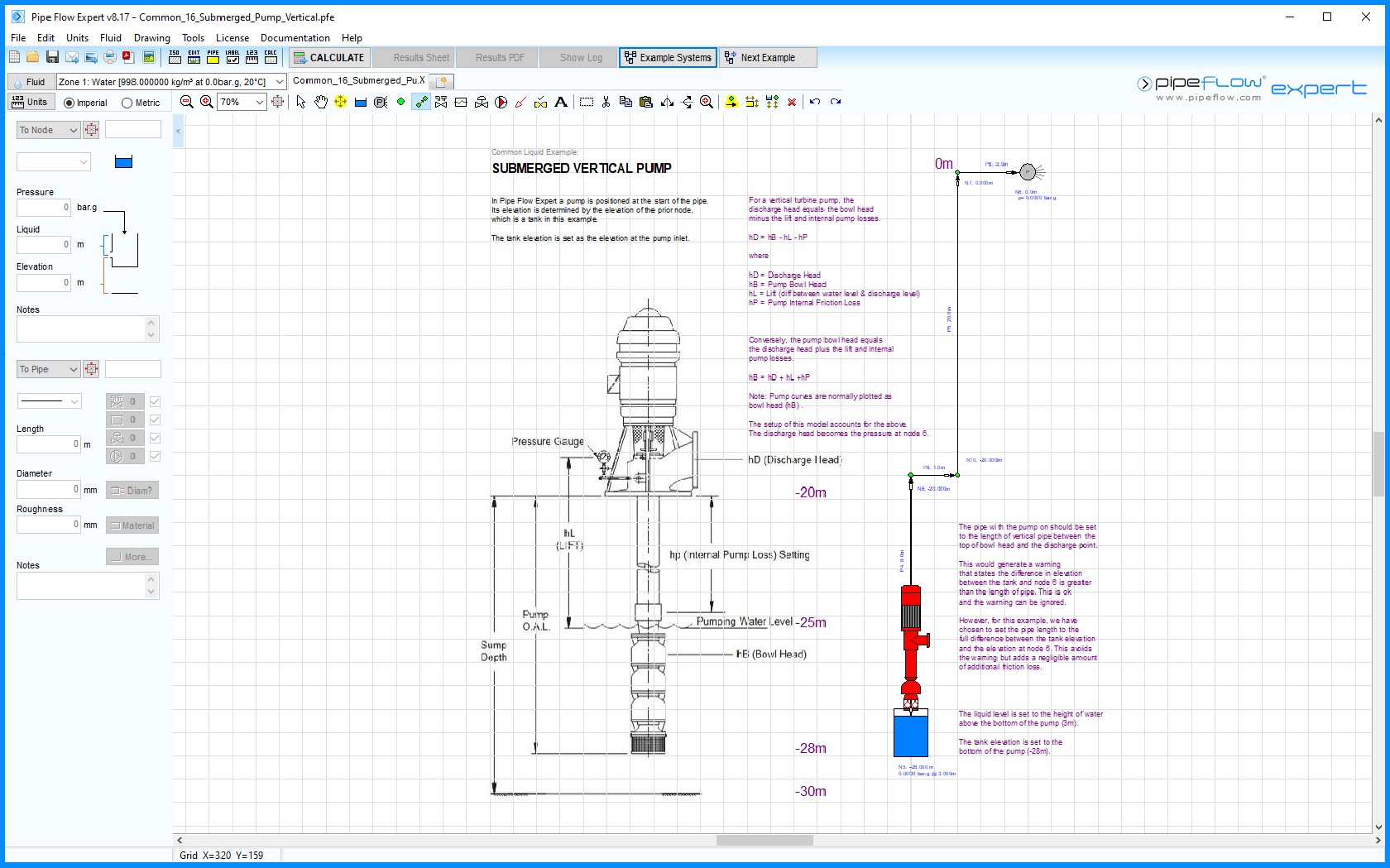Screen dimensions: 1390x868
Task: Click the Redo arrow icon
Action: (x=836, y=102)
